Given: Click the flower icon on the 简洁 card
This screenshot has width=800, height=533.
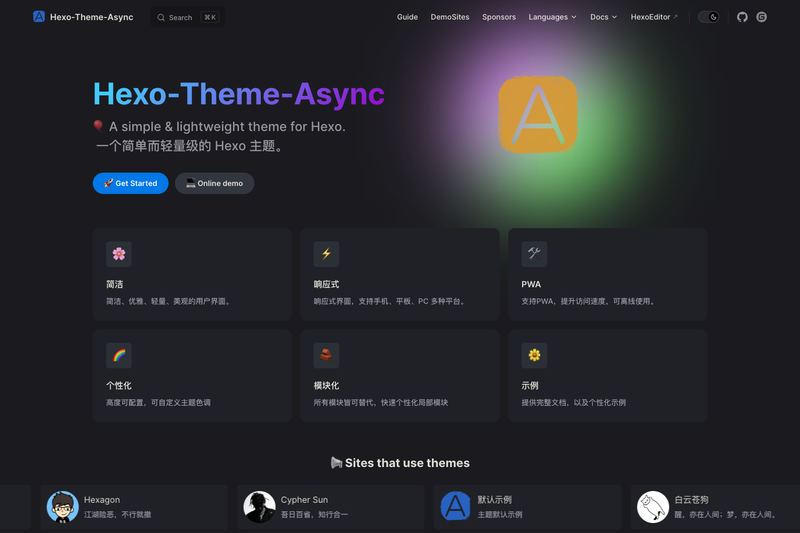Looking at the screenshot, I should [119, 254].
